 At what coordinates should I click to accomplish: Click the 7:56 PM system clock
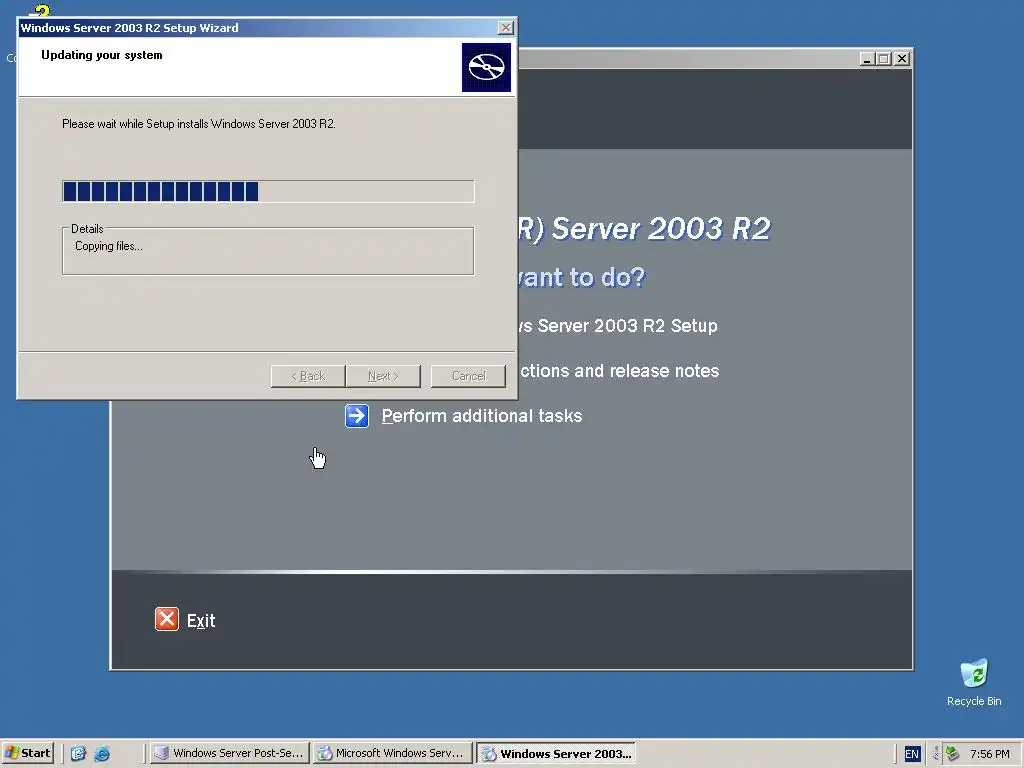point(990,754)
